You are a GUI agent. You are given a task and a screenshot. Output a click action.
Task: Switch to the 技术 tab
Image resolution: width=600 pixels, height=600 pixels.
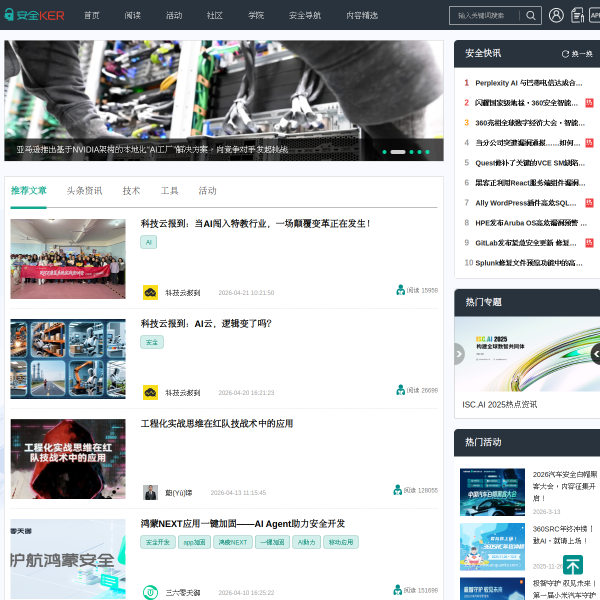131,191
